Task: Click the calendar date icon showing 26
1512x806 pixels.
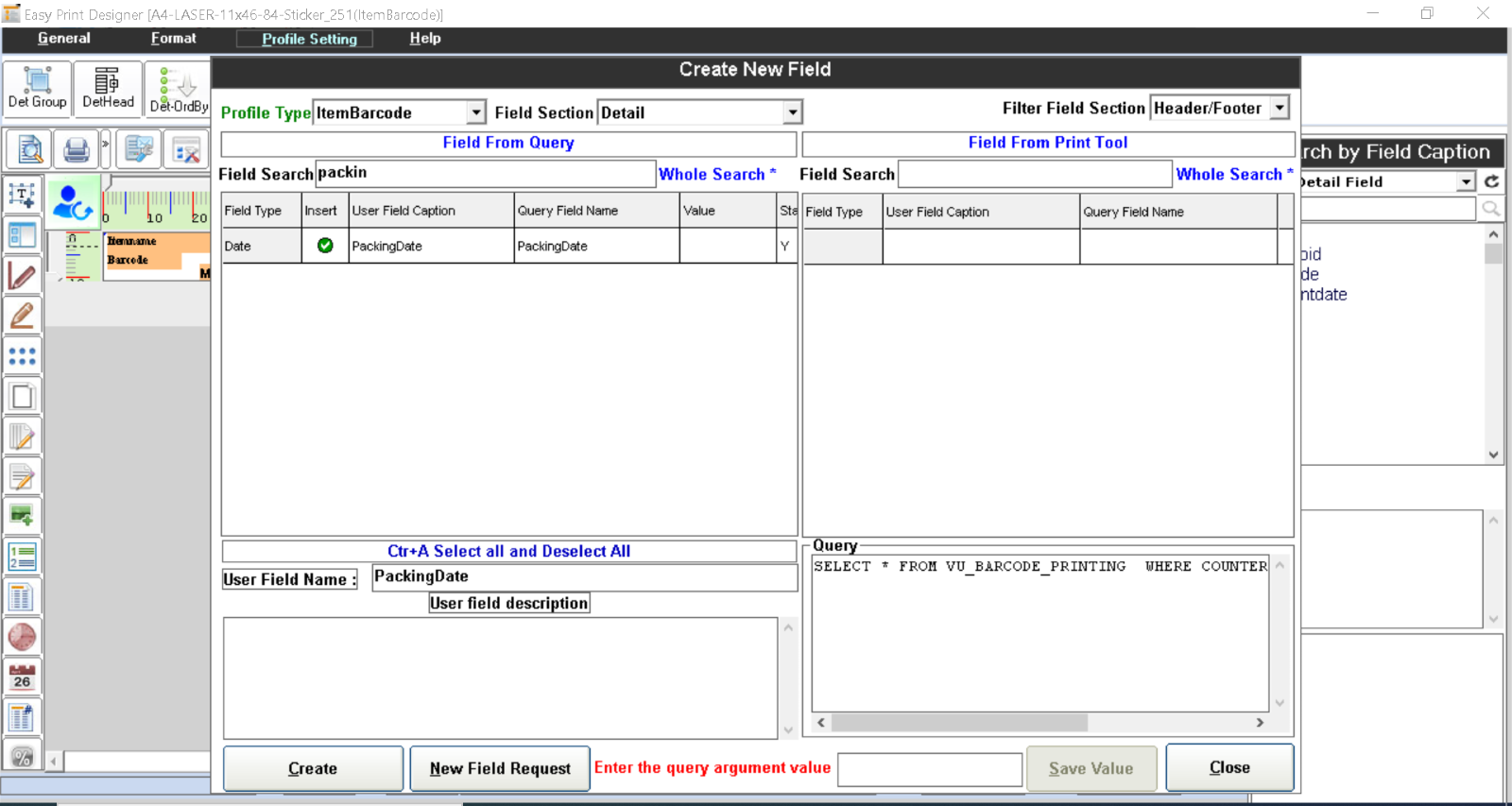Action: (x=22, y=677)
